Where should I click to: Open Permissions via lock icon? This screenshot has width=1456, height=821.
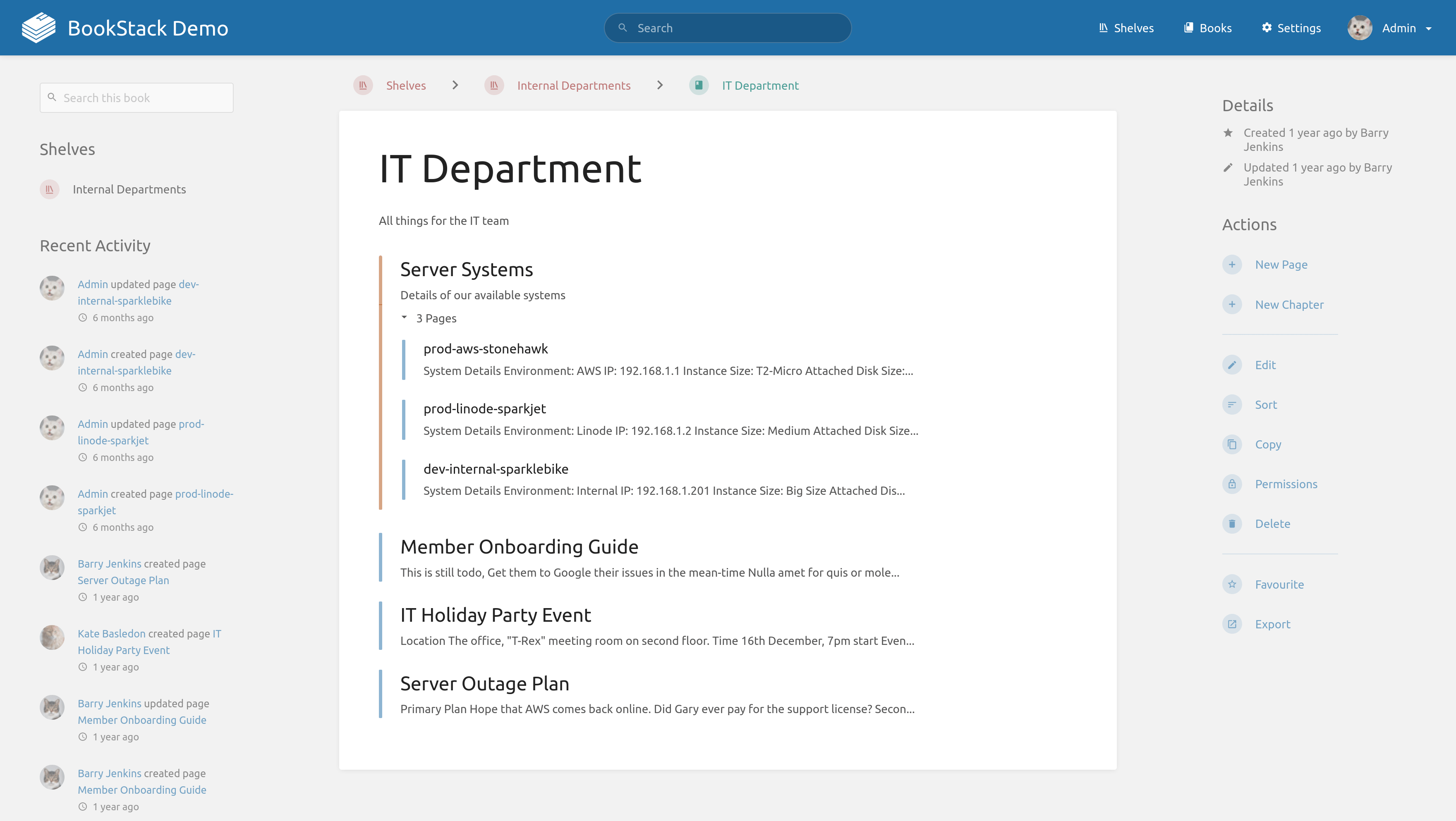coord(1232,484)
